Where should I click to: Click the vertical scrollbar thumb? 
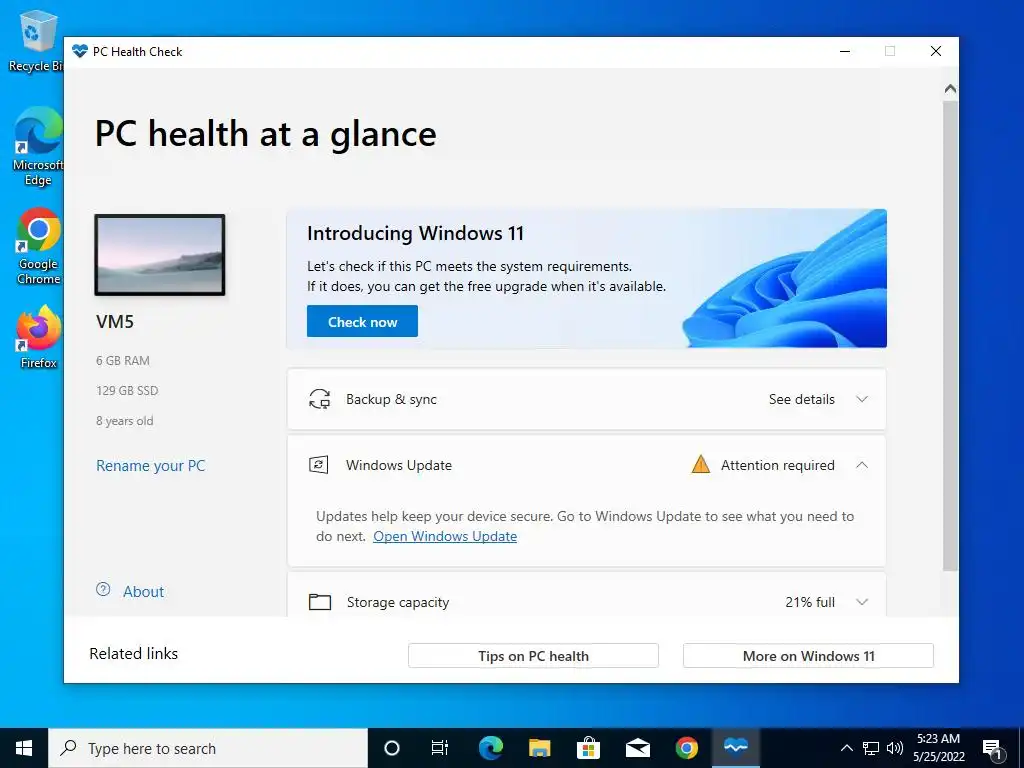pos(950,336)
